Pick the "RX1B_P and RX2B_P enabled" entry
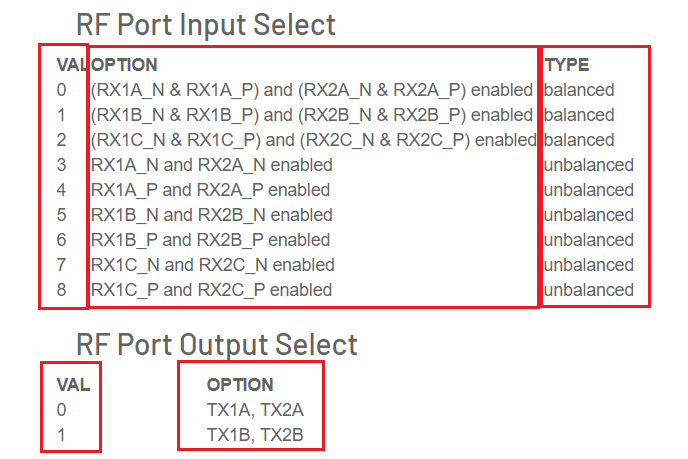 click(210, 240)
